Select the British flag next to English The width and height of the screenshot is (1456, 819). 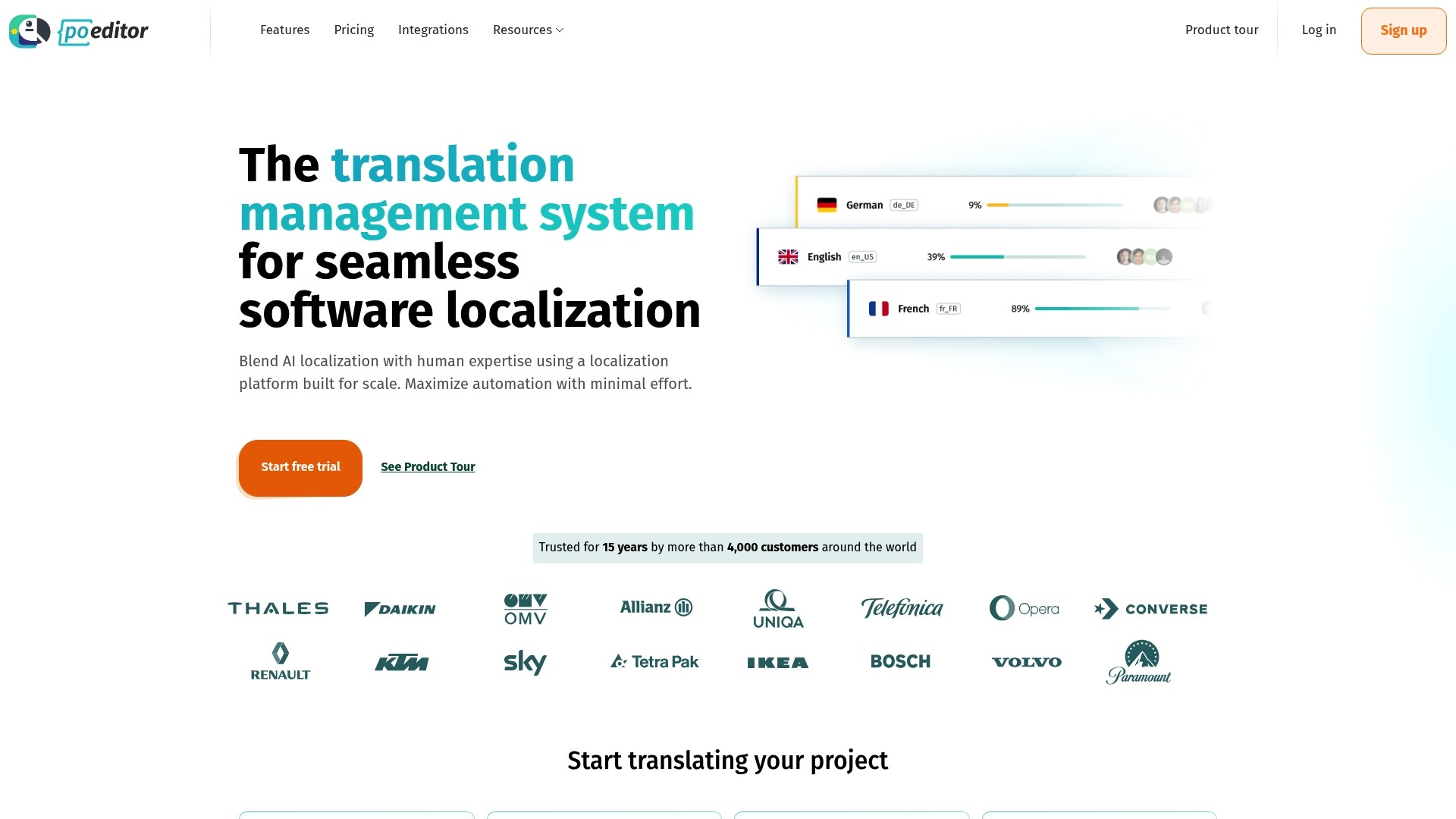pos(789,256)
